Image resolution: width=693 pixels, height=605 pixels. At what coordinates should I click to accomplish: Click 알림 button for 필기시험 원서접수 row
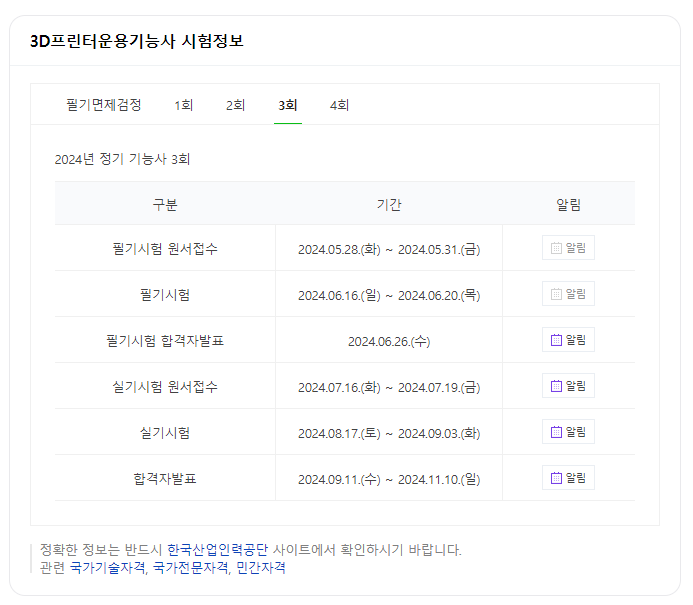point(568,248)
